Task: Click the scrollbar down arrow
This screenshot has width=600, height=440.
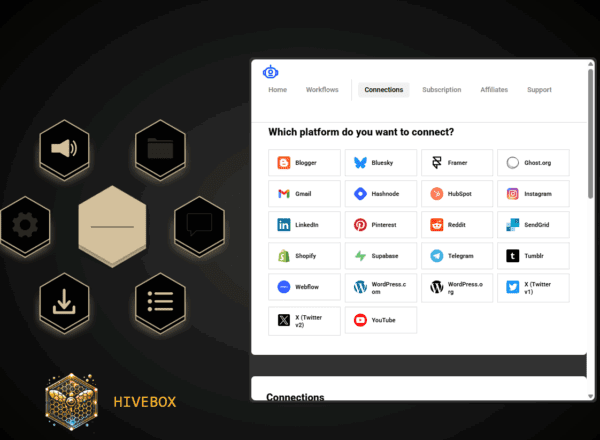Action: point(590,396)
